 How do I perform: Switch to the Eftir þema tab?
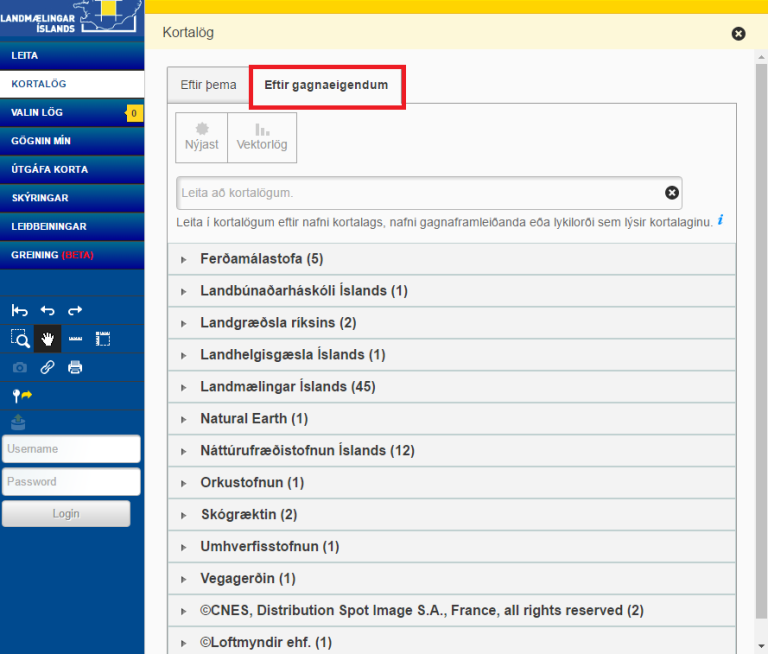(208, 85)
